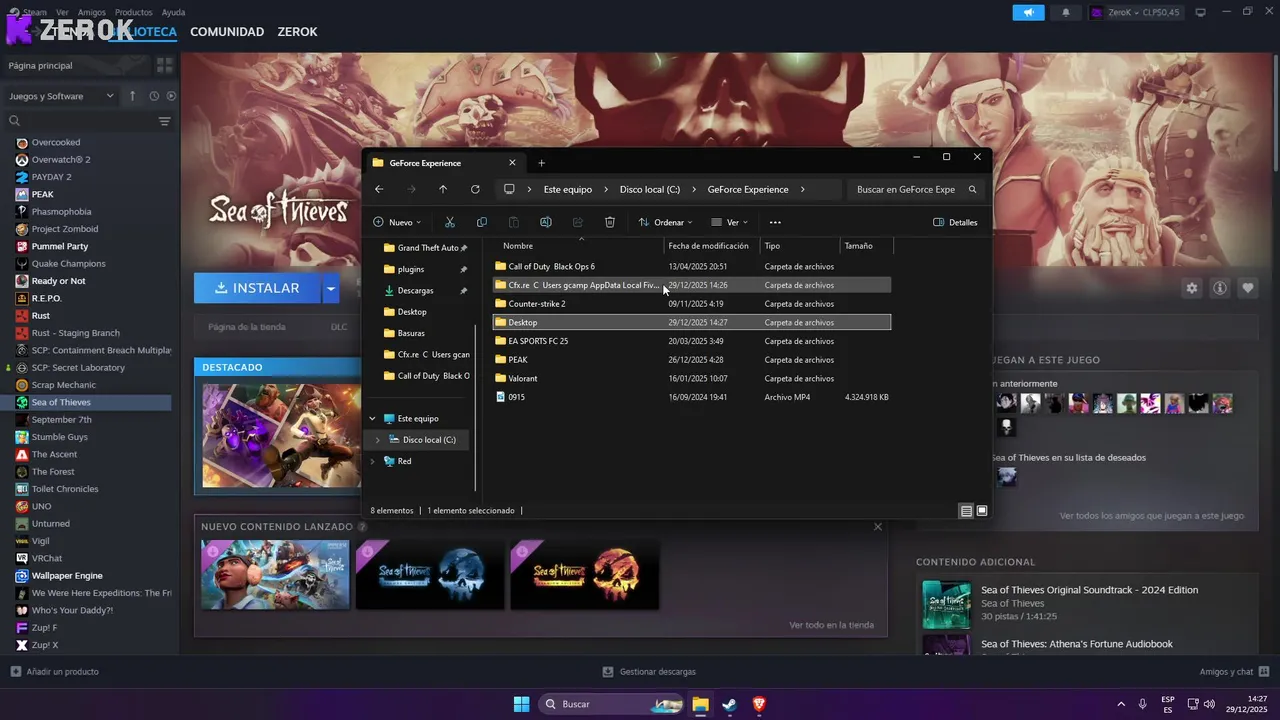
Task: Open Ordenar sort dropdown
Action: (x=665, y=222)
